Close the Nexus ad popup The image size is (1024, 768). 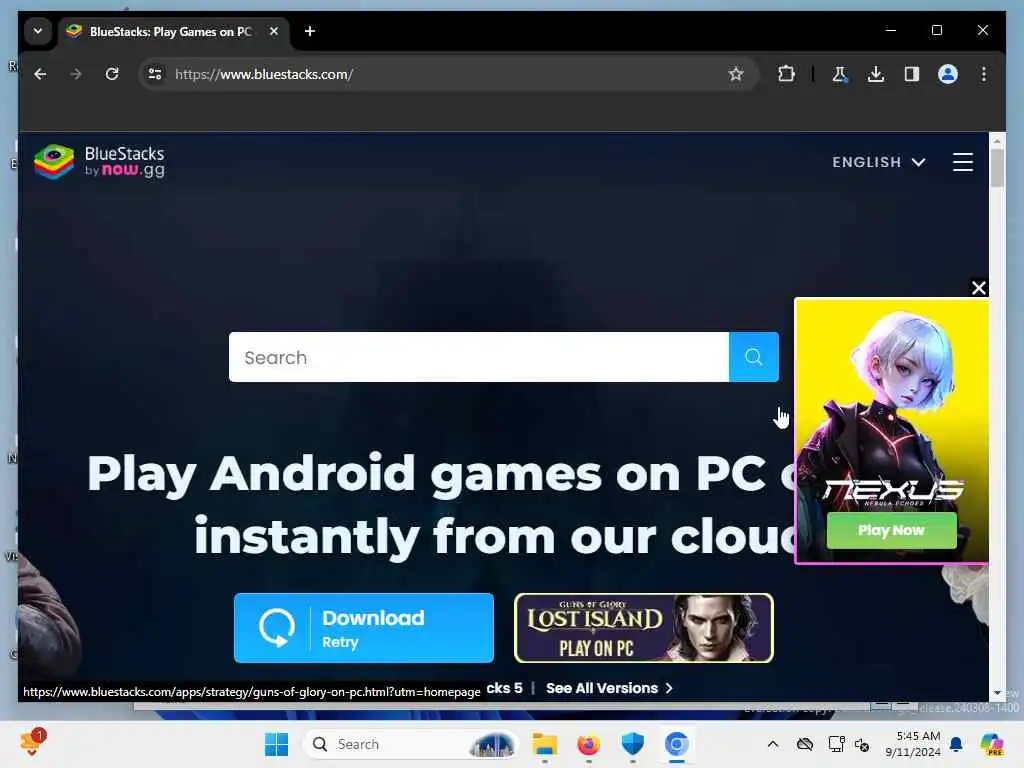pyautogui.click(x=978, y=288)
